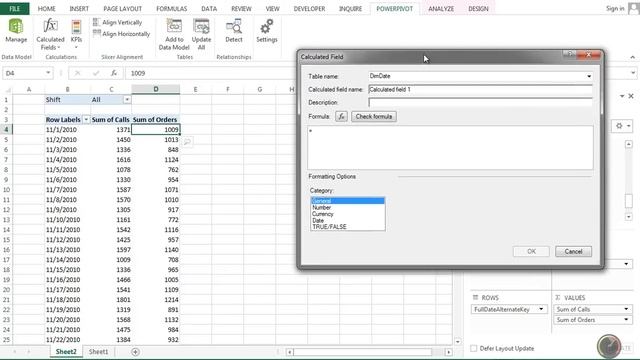Select Number category in list
This screenshot has height=360, width=640.
tap(347, 207)
